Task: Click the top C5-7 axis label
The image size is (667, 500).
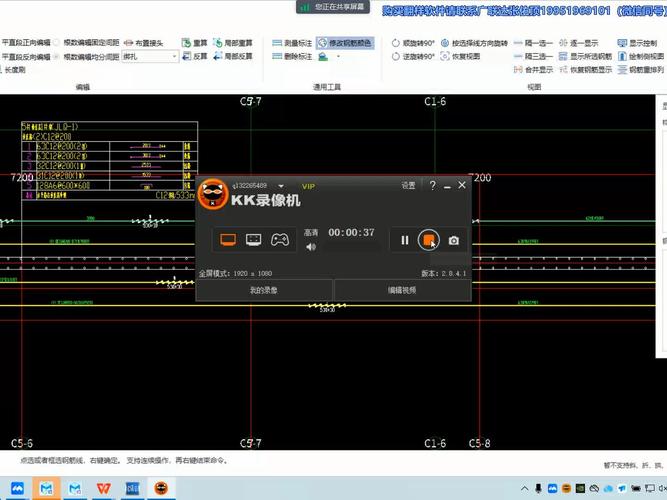Action: pos(251,101)
